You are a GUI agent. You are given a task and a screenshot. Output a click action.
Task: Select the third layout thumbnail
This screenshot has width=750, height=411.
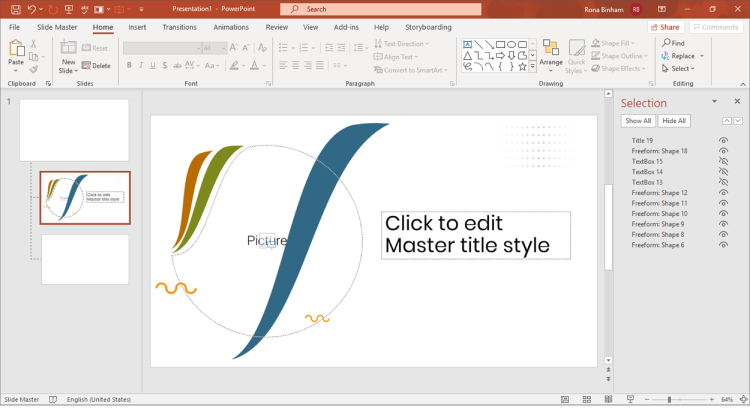tap(85, 259)
